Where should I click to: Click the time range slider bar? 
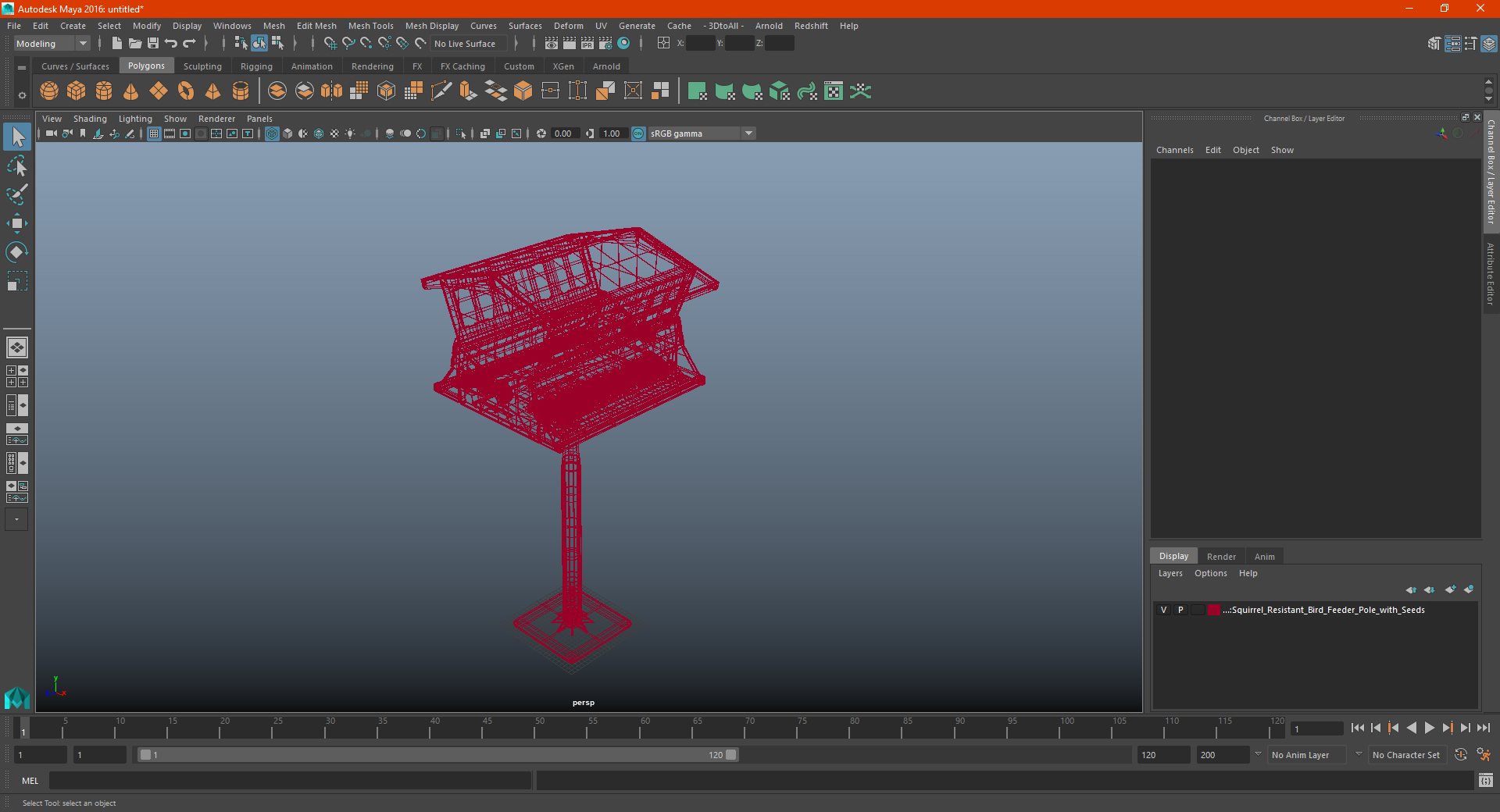click(x=437, y=755)
